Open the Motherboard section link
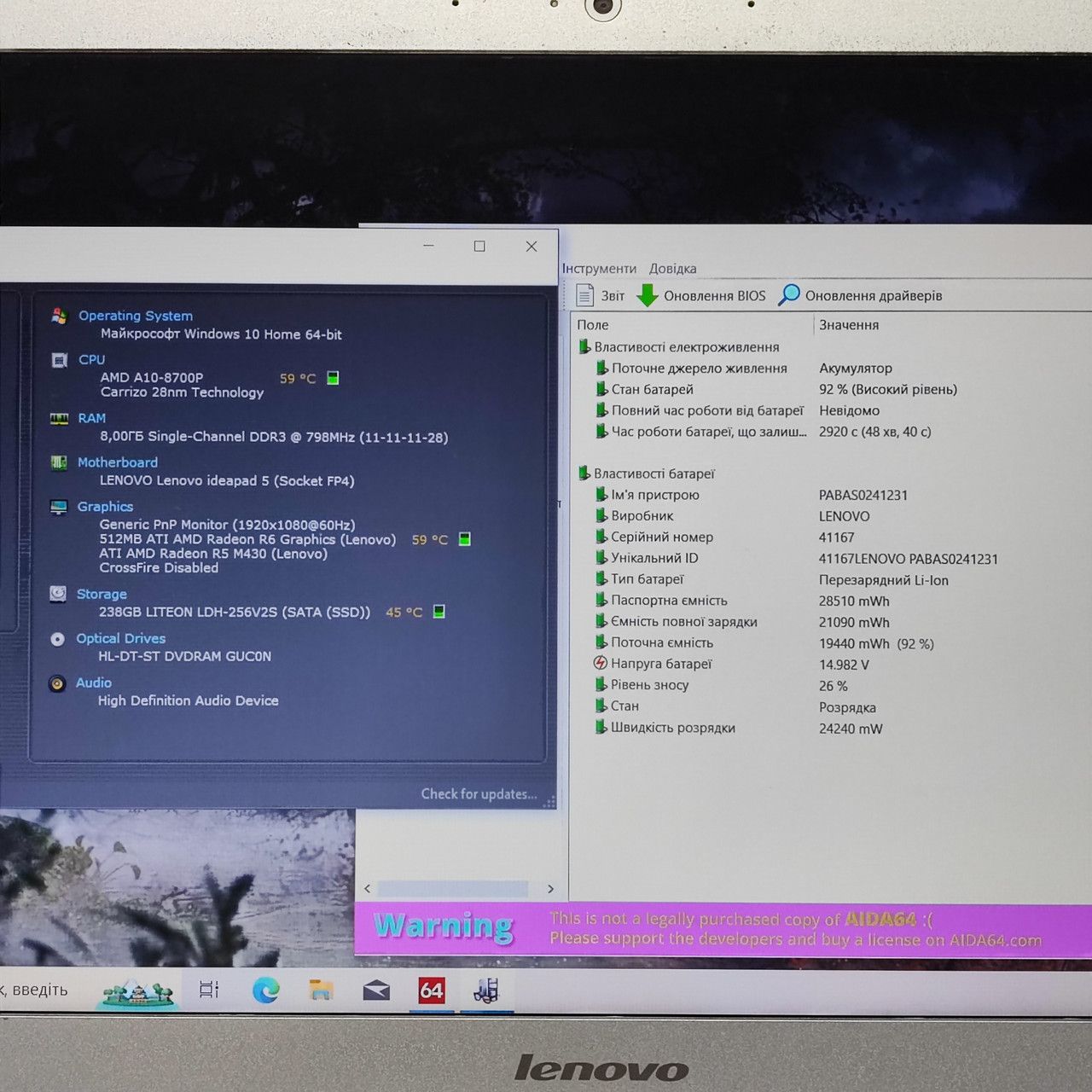The image size is (1092, 1092). (x=118, y=462)
